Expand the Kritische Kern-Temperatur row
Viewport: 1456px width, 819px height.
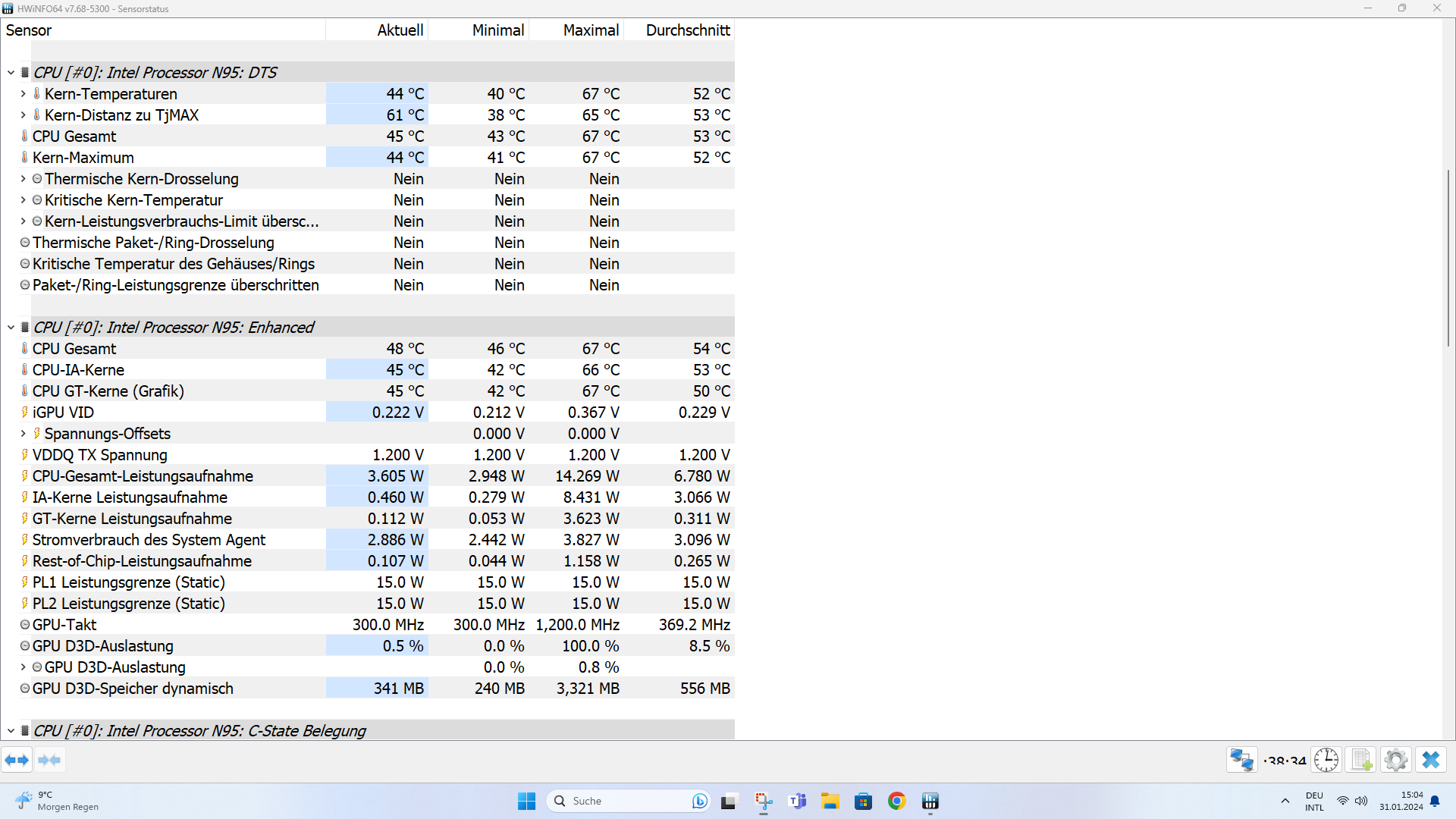coord(23,200)
